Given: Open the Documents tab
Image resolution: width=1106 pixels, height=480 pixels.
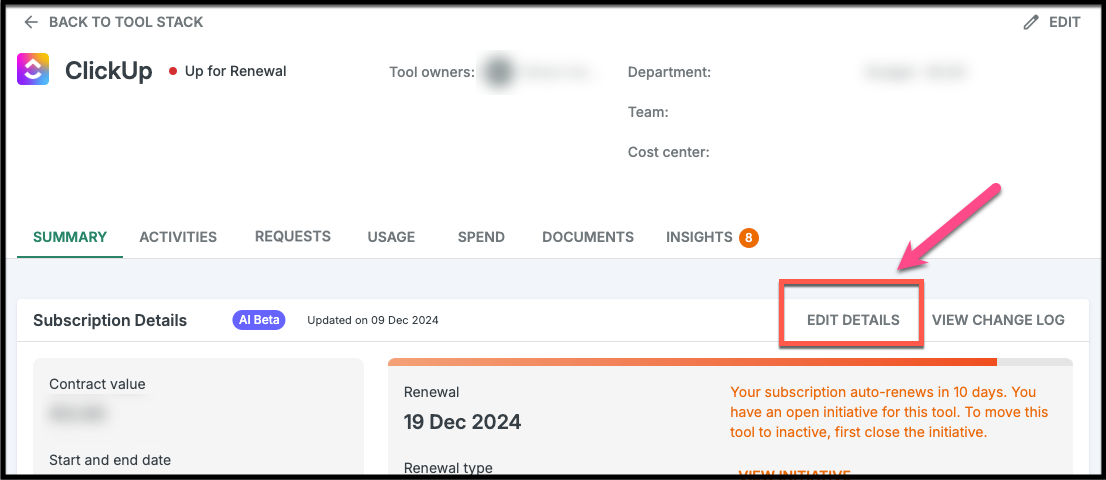Looking at the screenshot, I should (588, 237).
